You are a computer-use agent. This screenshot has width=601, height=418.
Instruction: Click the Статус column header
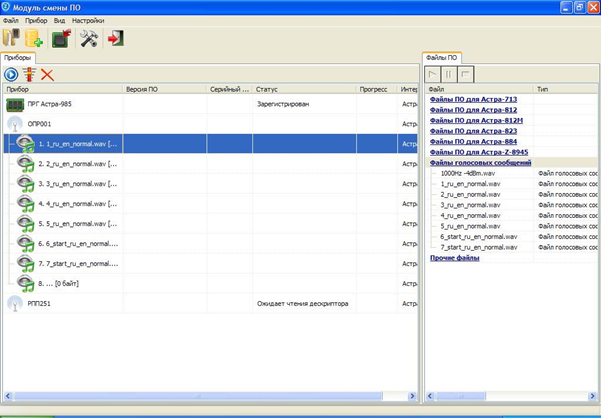coord(267,89)
